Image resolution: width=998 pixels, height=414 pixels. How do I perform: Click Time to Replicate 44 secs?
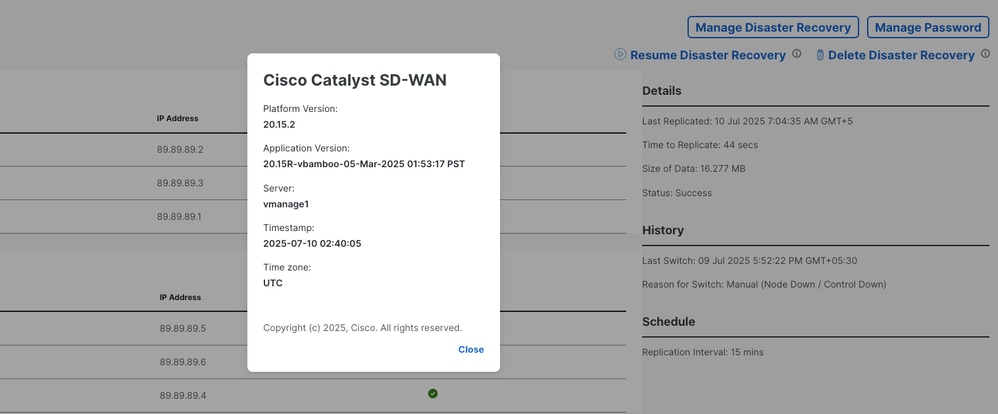[x=699, y=145]
